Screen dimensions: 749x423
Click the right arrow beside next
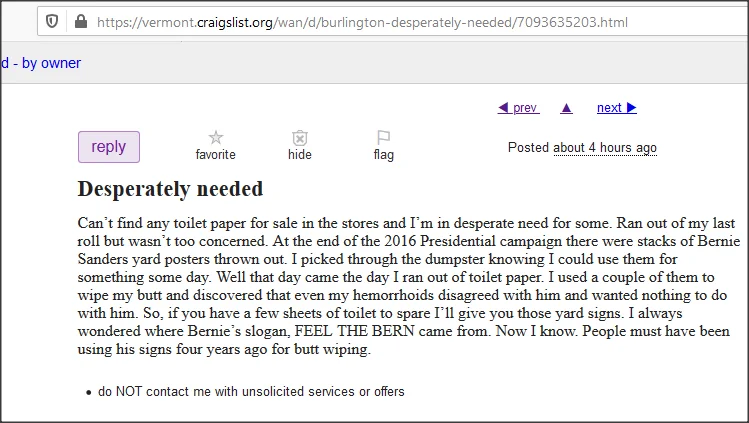point(631,108)
